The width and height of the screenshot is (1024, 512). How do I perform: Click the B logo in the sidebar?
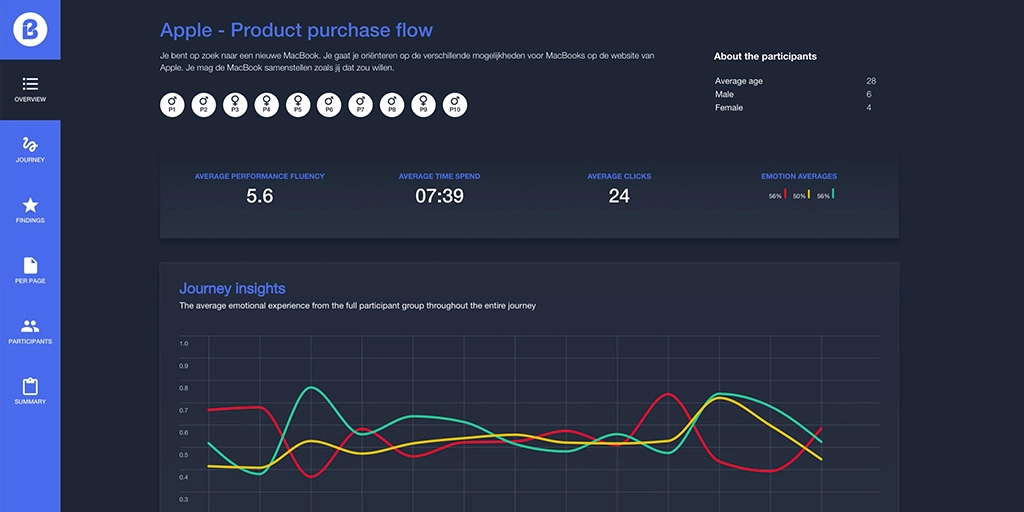coord(30,29)
